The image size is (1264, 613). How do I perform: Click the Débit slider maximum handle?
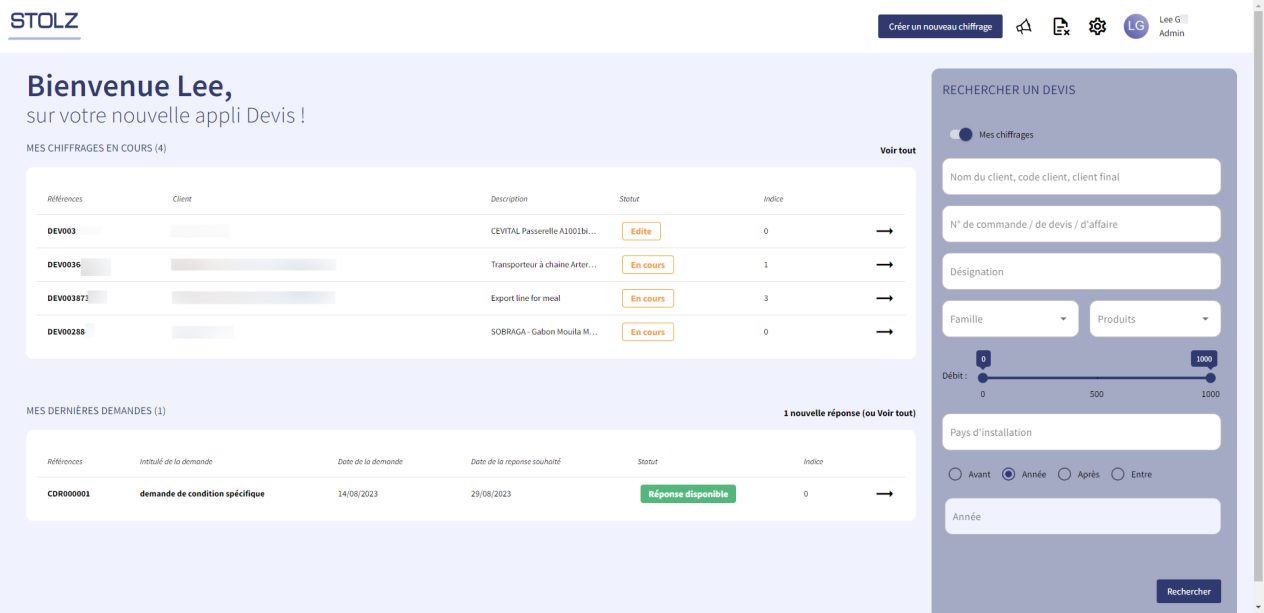(1210, 378)
